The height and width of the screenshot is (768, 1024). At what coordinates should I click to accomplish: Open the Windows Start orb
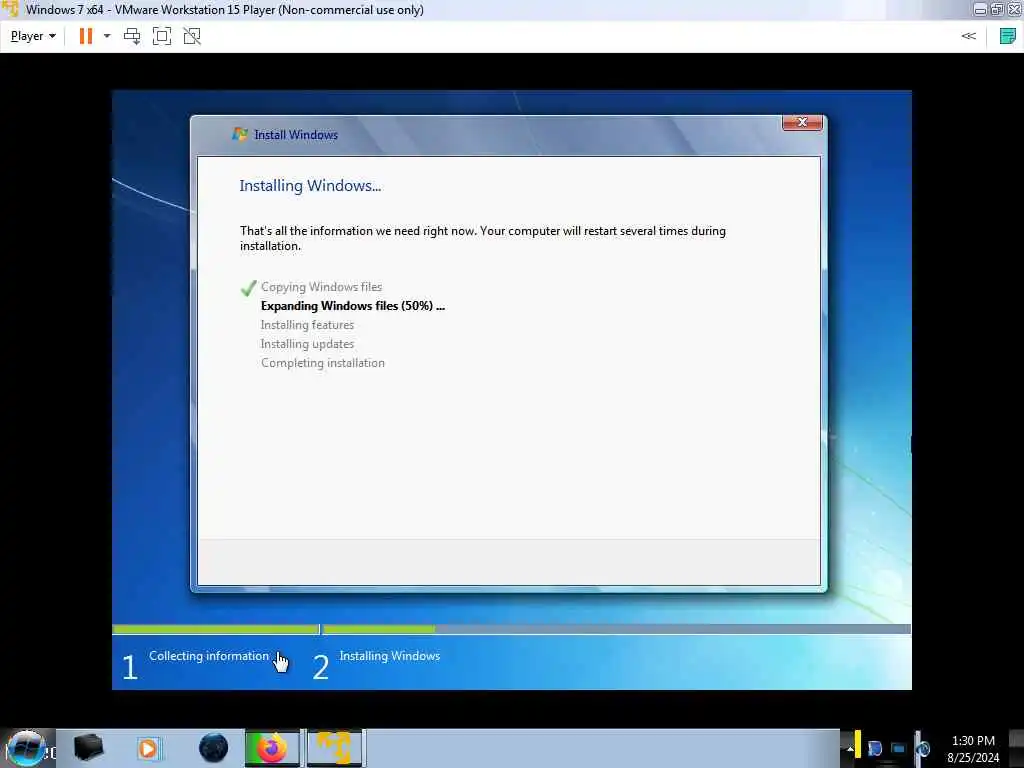click(27, 748)
